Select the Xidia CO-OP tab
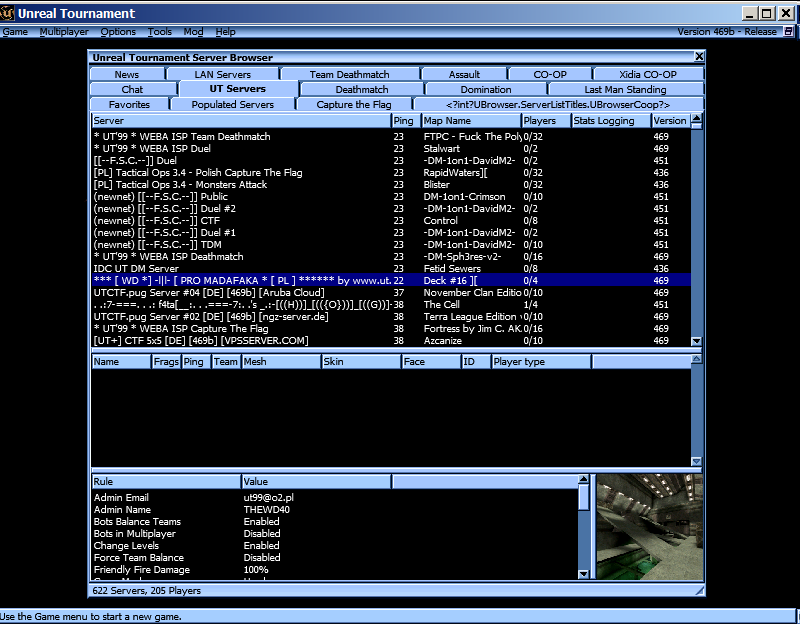Image resolution: width=800 pixels, height=624 pixels. coord(646,73)
